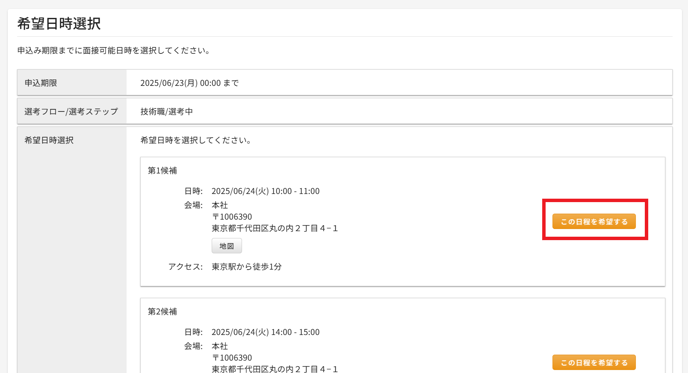Click the 第2候補 card title
688x373 pixels.
pyautogui.click(x=162, y=311)
